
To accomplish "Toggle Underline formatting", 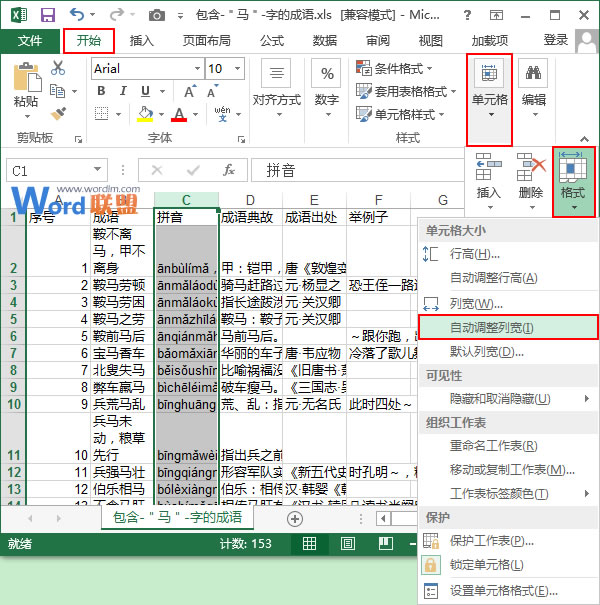I will click(145, 91).
